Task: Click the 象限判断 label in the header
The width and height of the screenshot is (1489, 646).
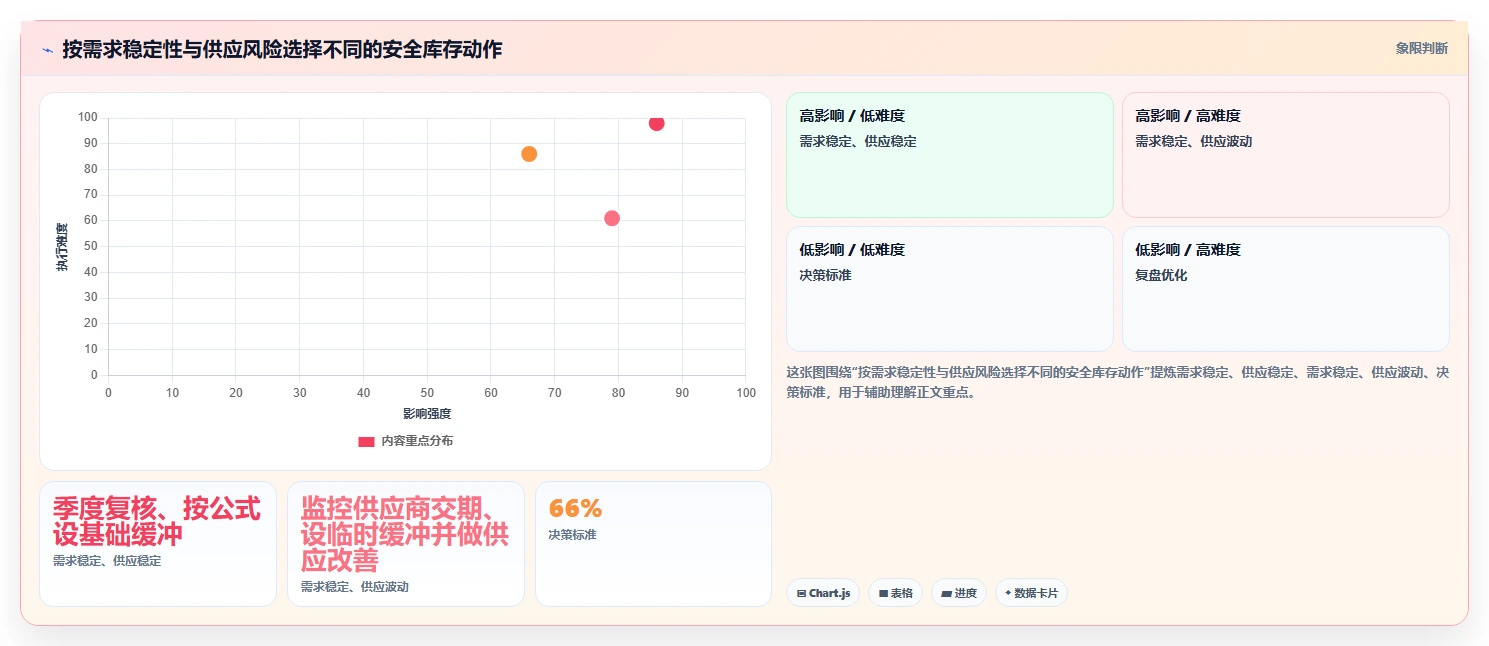Action: pyautogui.click(x=1422, y=48)
